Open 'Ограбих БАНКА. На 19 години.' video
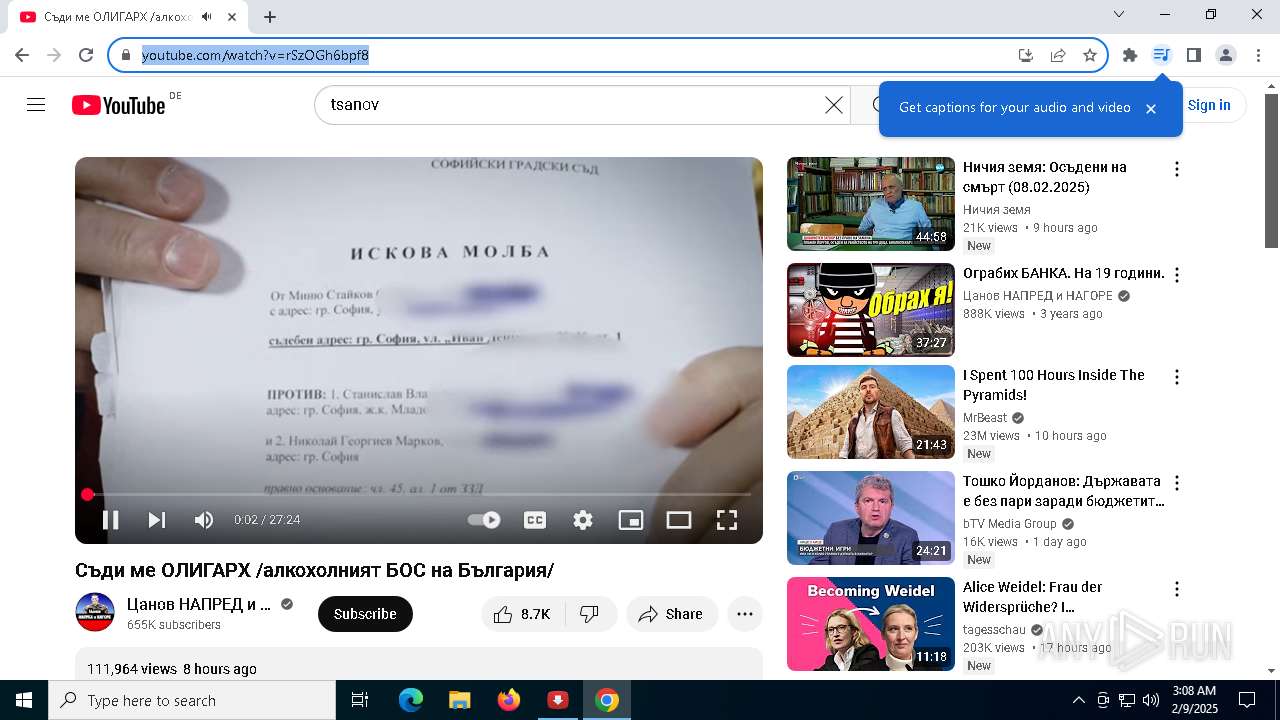Viewport: 1280px width, 720px height. 1064,273
